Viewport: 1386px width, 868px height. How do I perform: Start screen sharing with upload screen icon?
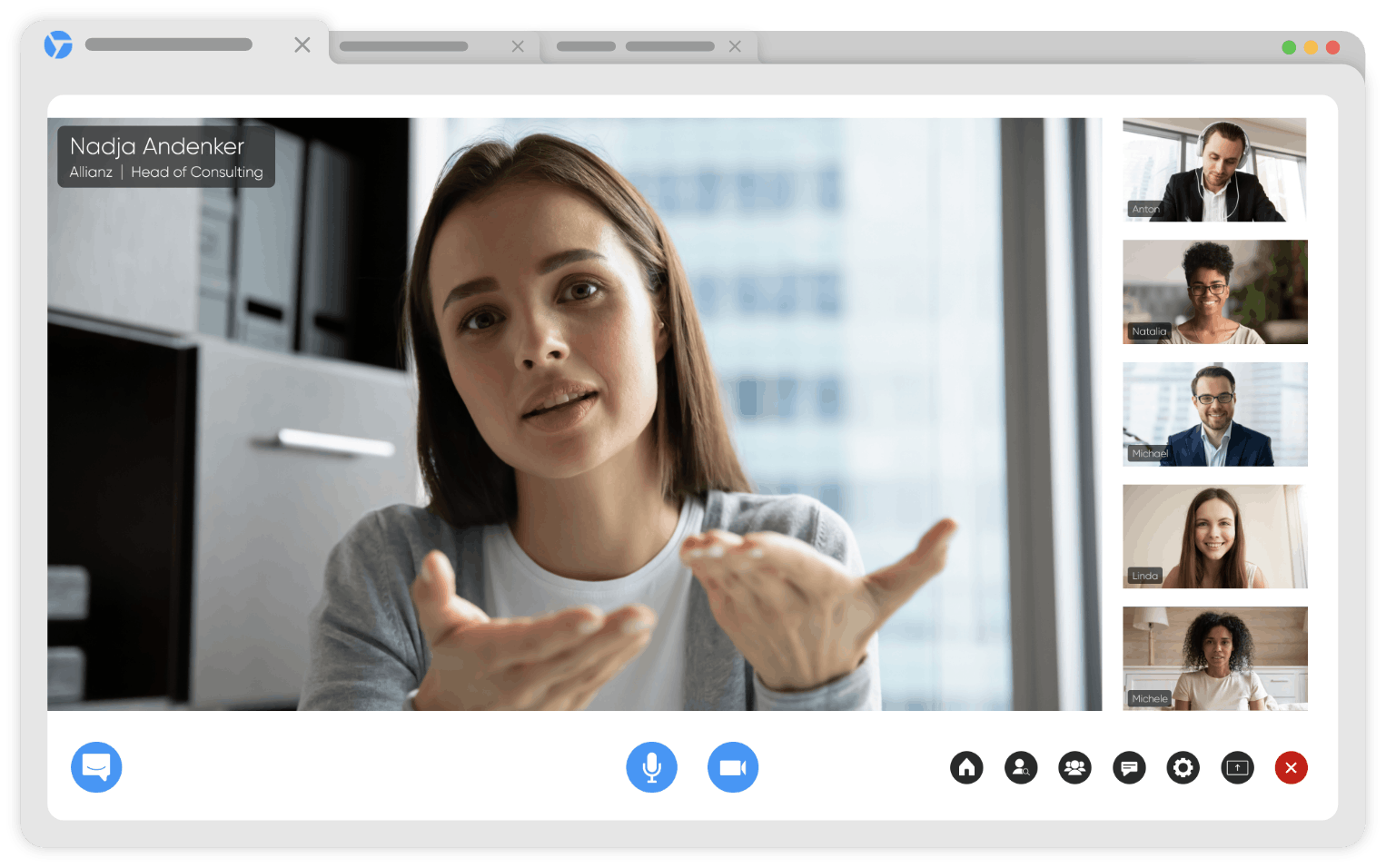coord(1237,768)
